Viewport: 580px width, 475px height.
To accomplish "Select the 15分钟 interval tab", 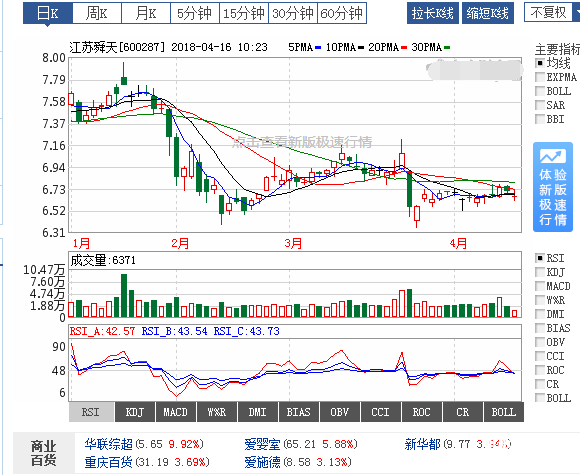I will click(244, 13).
